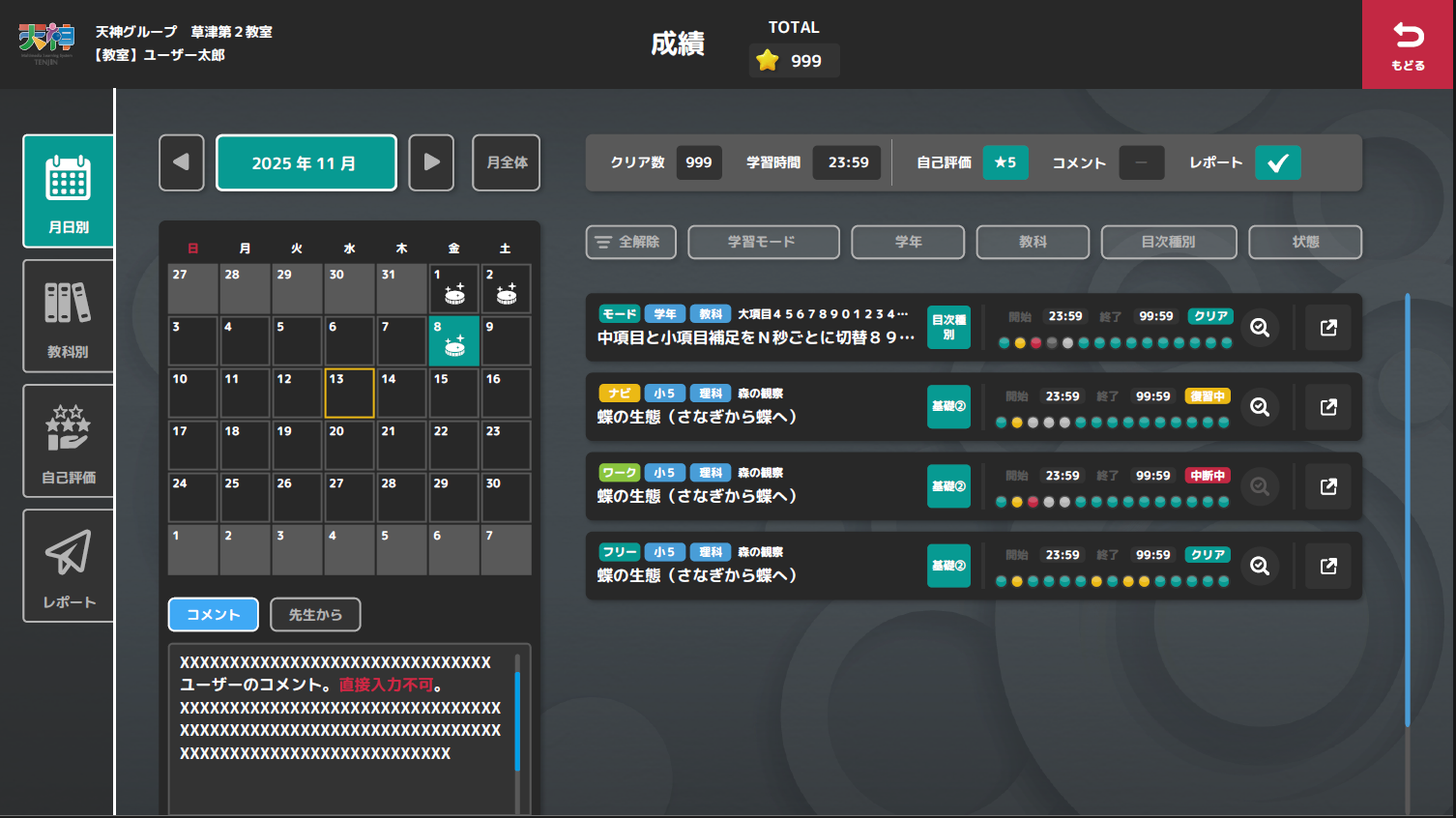Click the もどる back arrow icon
The image size is (1456, 818).
1408,37
